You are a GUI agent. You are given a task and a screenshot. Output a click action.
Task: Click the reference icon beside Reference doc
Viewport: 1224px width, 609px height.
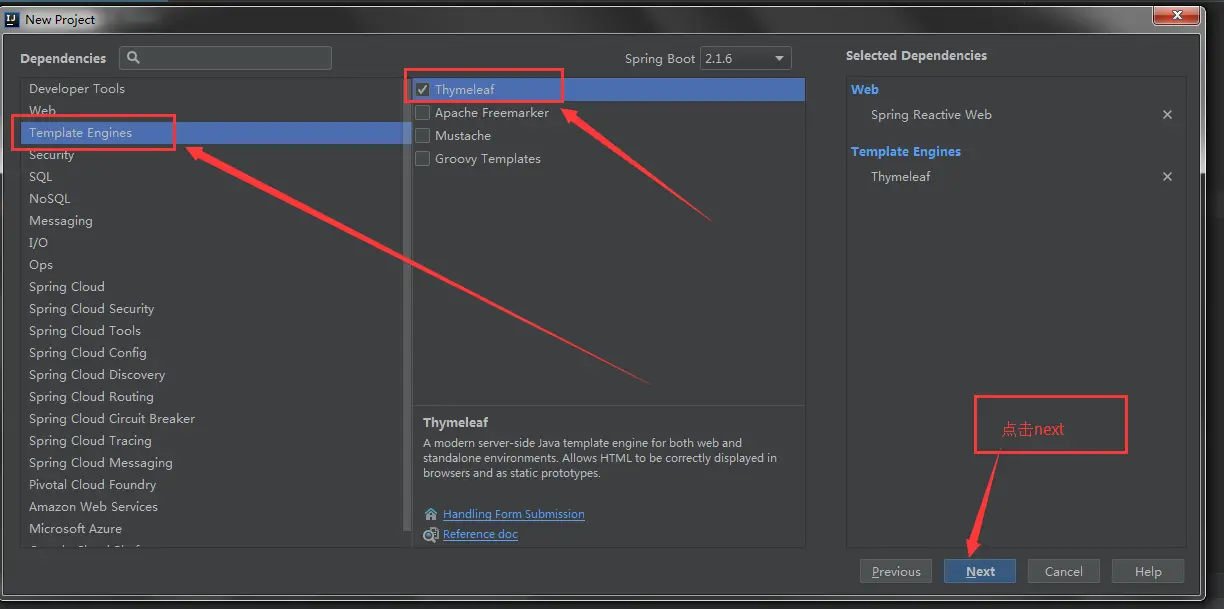[x=431, y=535]
